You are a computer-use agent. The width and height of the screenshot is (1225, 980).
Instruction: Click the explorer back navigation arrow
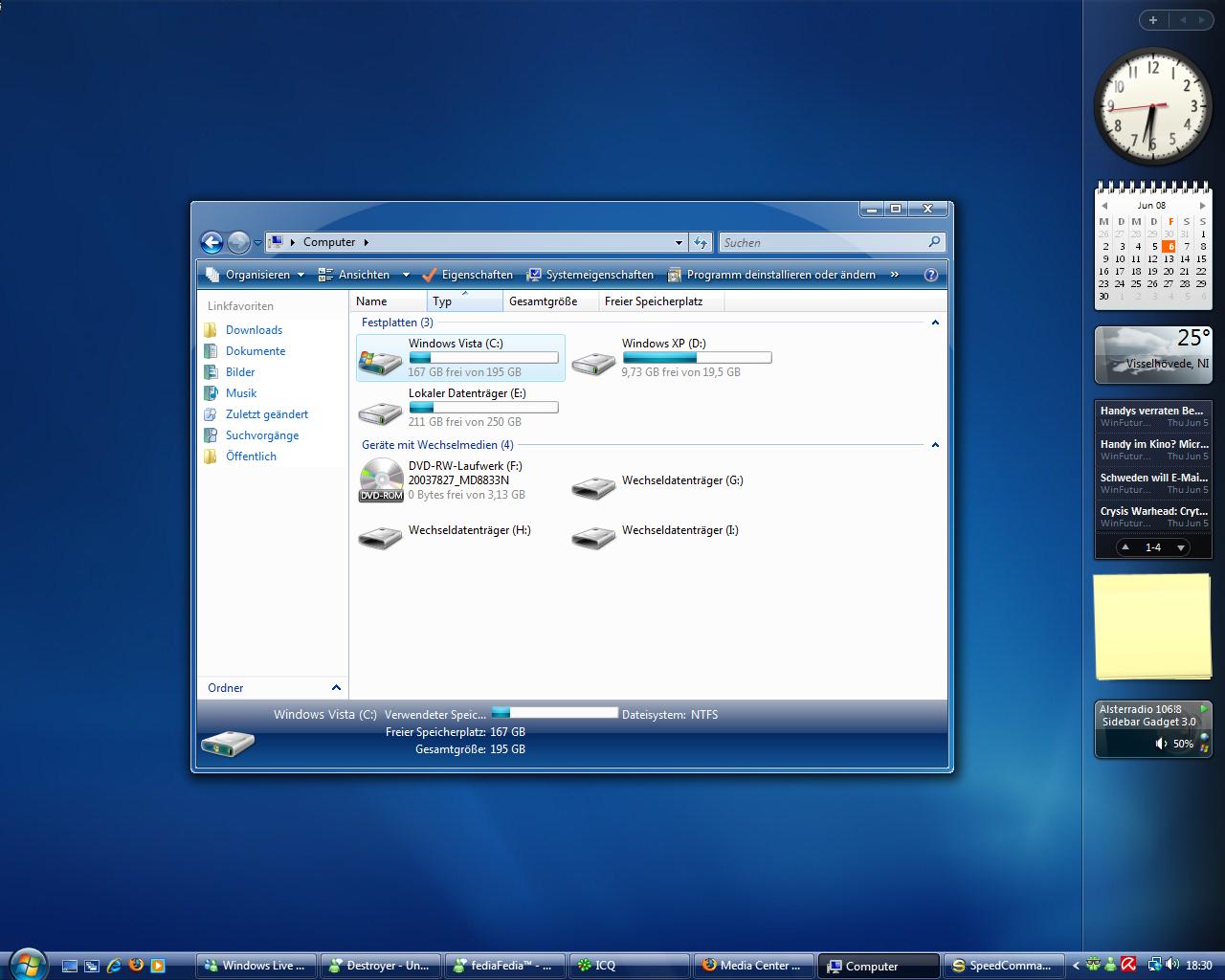[x=212, y=243]
